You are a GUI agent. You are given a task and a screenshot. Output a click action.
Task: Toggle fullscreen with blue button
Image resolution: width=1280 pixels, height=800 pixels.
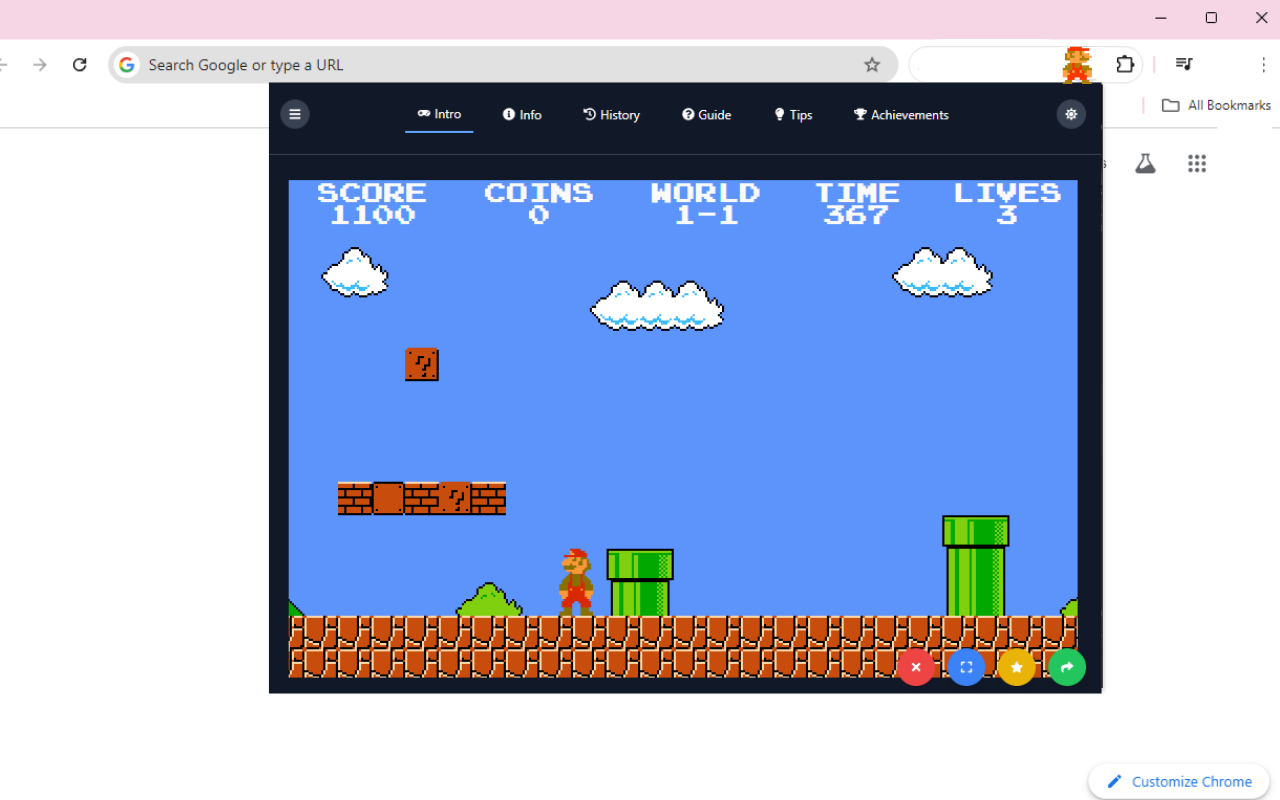(966, 667)
